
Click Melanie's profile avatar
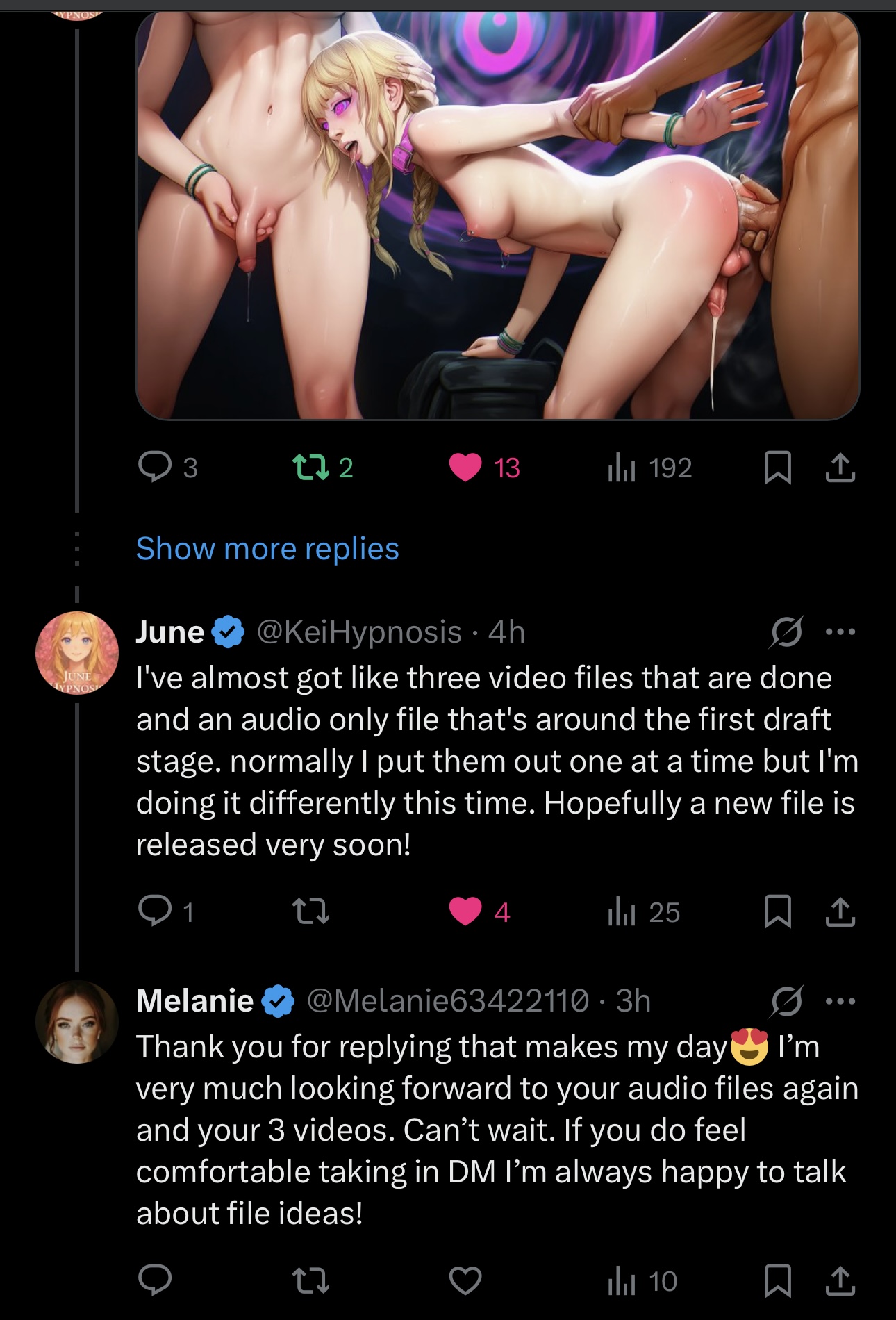click(76, 1021)
